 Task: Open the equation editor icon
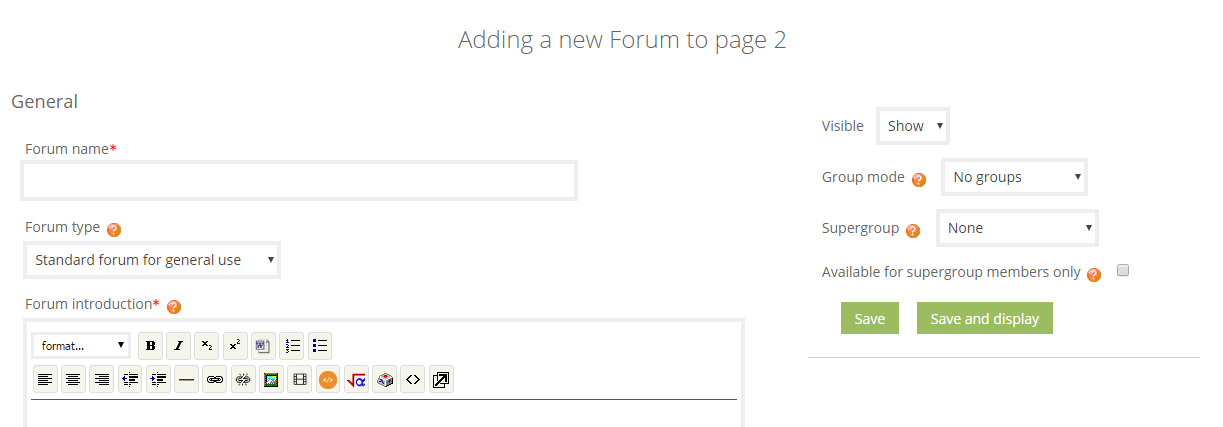[356, 380]
